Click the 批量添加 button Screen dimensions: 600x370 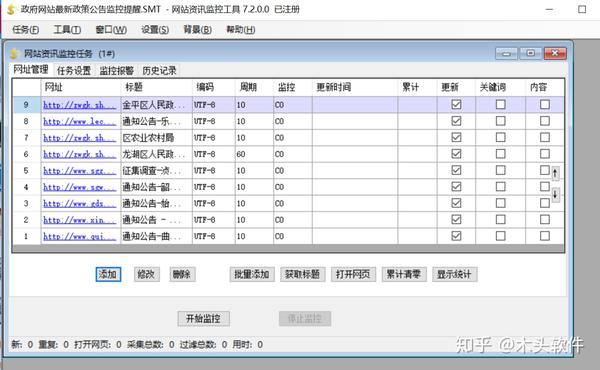coord(252,274)
